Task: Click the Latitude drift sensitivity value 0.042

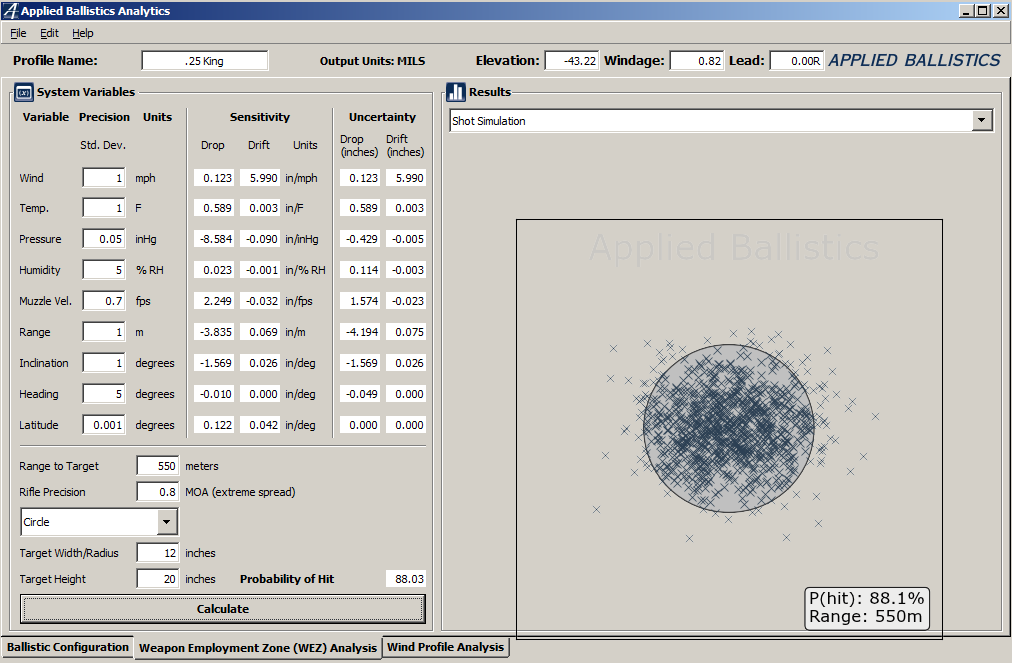Action: [260, 425]
